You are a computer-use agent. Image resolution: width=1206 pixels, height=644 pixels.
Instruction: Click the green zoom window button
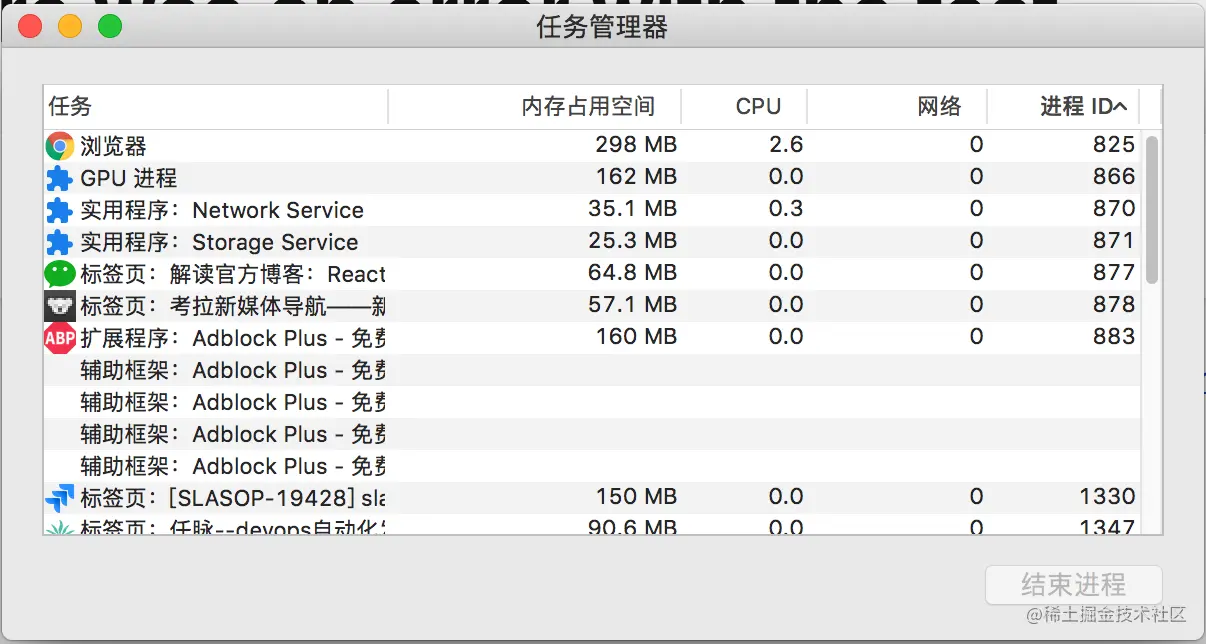pos(110,27)
